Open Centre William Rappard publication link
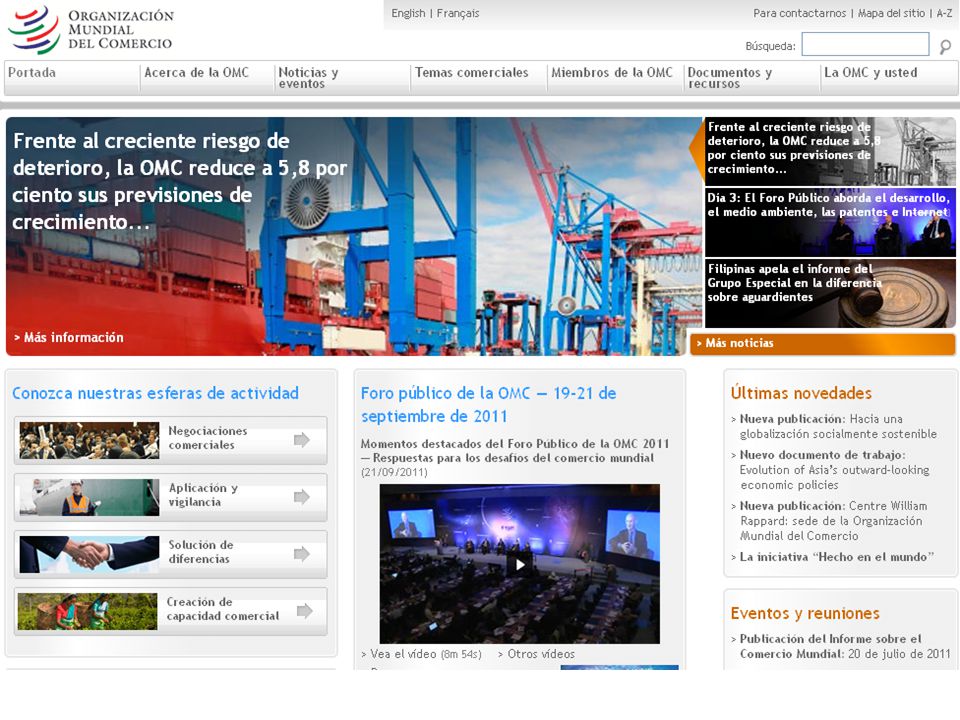 833,520
